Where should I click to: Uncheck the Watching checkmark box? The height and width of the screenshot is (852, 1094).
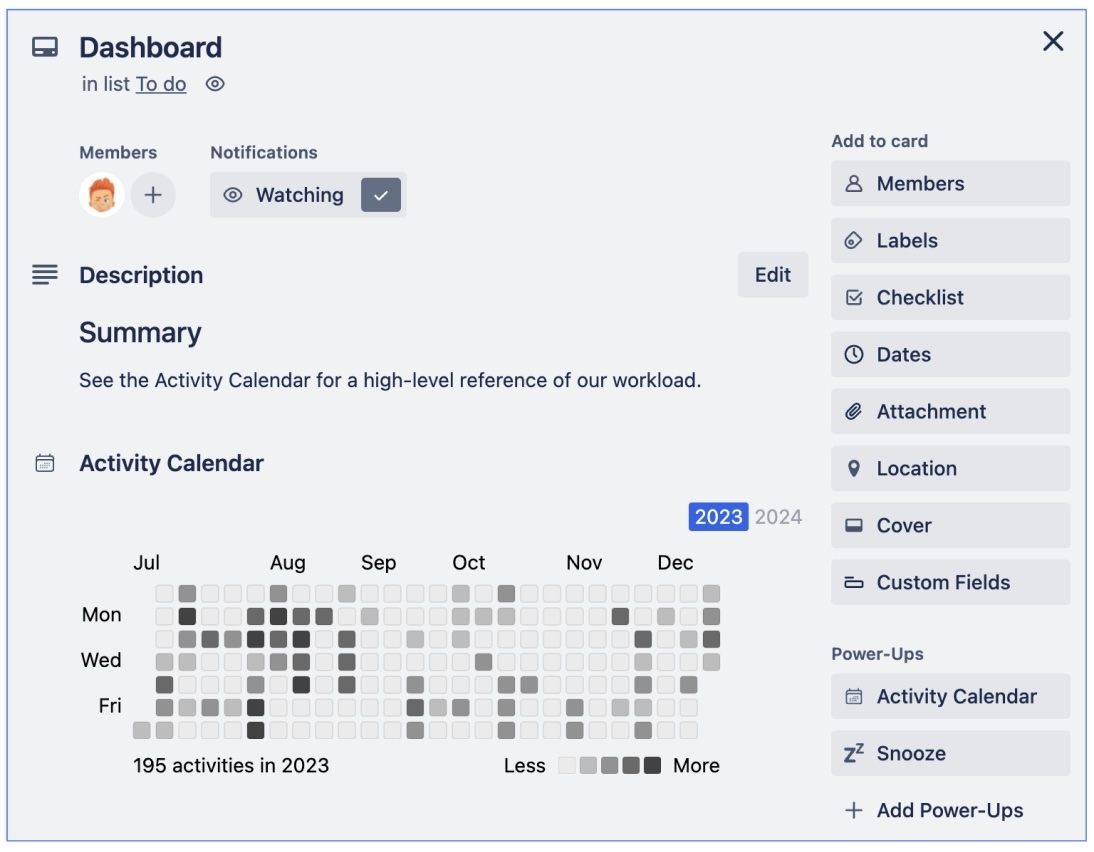(x=381, y=195)
